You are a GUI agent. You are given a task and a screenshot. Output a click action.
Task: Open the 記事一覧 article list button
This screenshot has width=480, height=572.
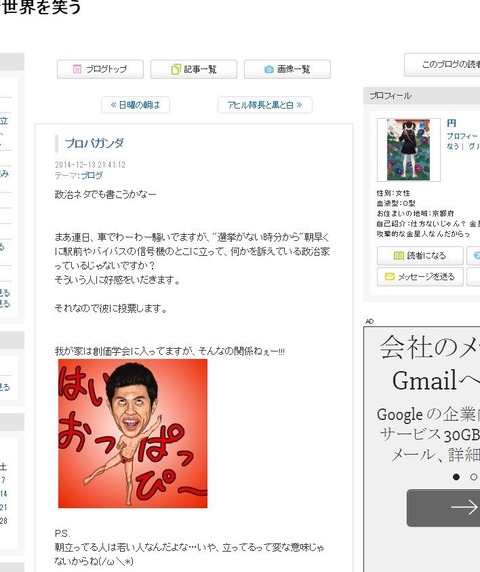(193, 69)
